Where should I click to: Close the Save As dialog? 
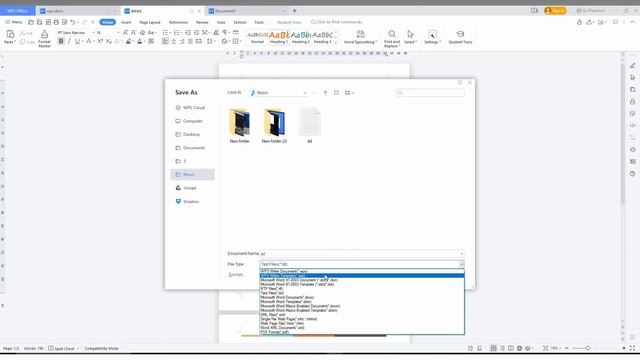point(469,82)
